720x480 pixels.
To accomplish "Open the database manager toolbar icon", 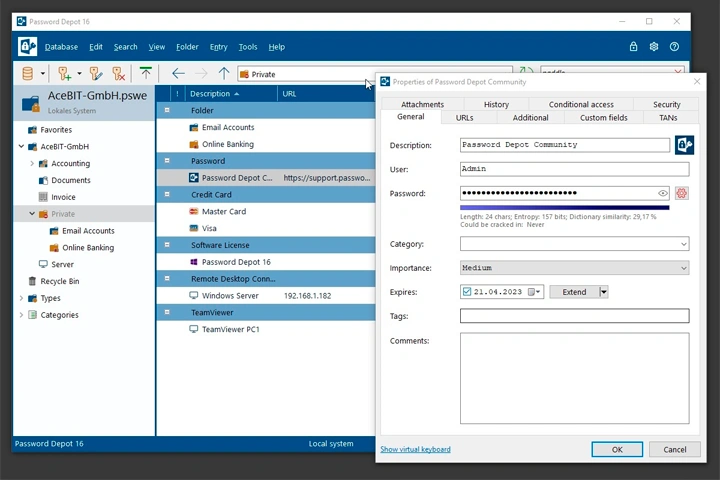I will pyautogui.click(x=28, y=73).
